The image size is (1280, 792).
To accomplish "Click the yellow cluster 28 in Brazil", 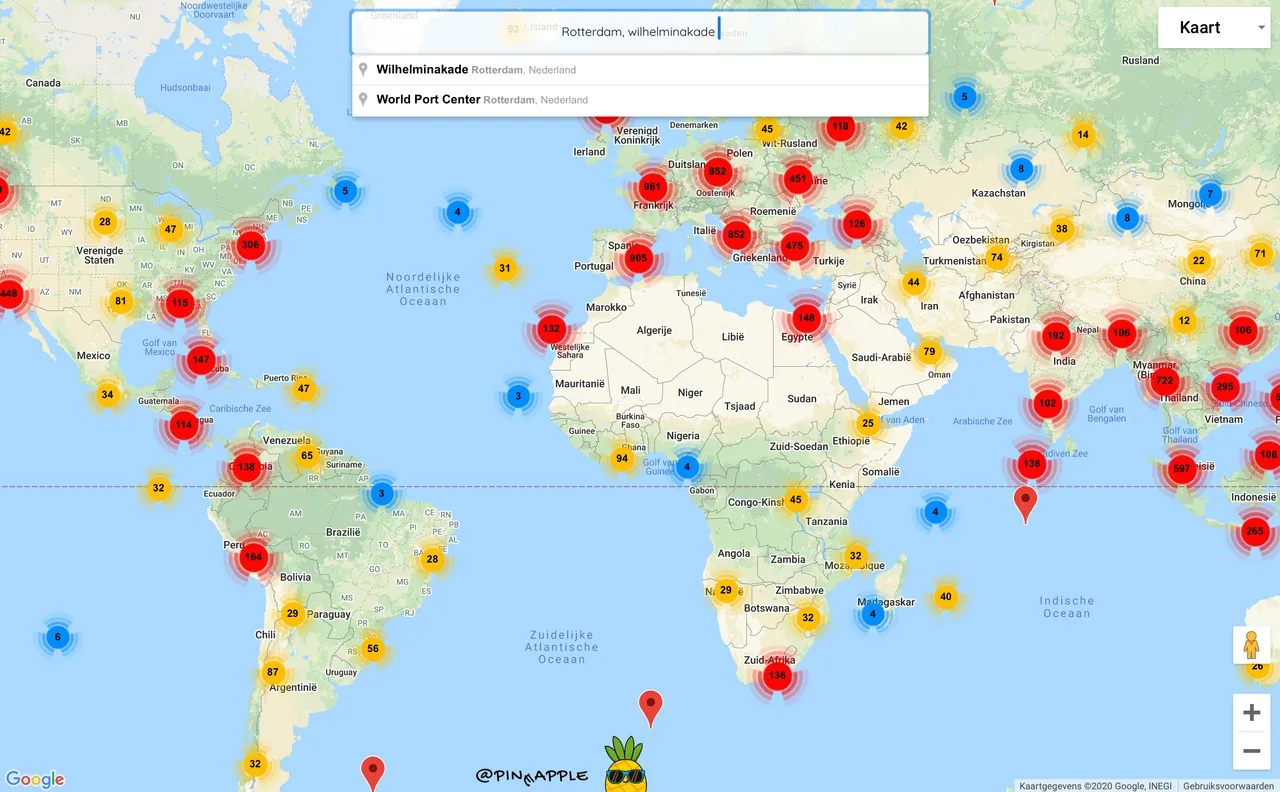I will [x=432, y=559].
